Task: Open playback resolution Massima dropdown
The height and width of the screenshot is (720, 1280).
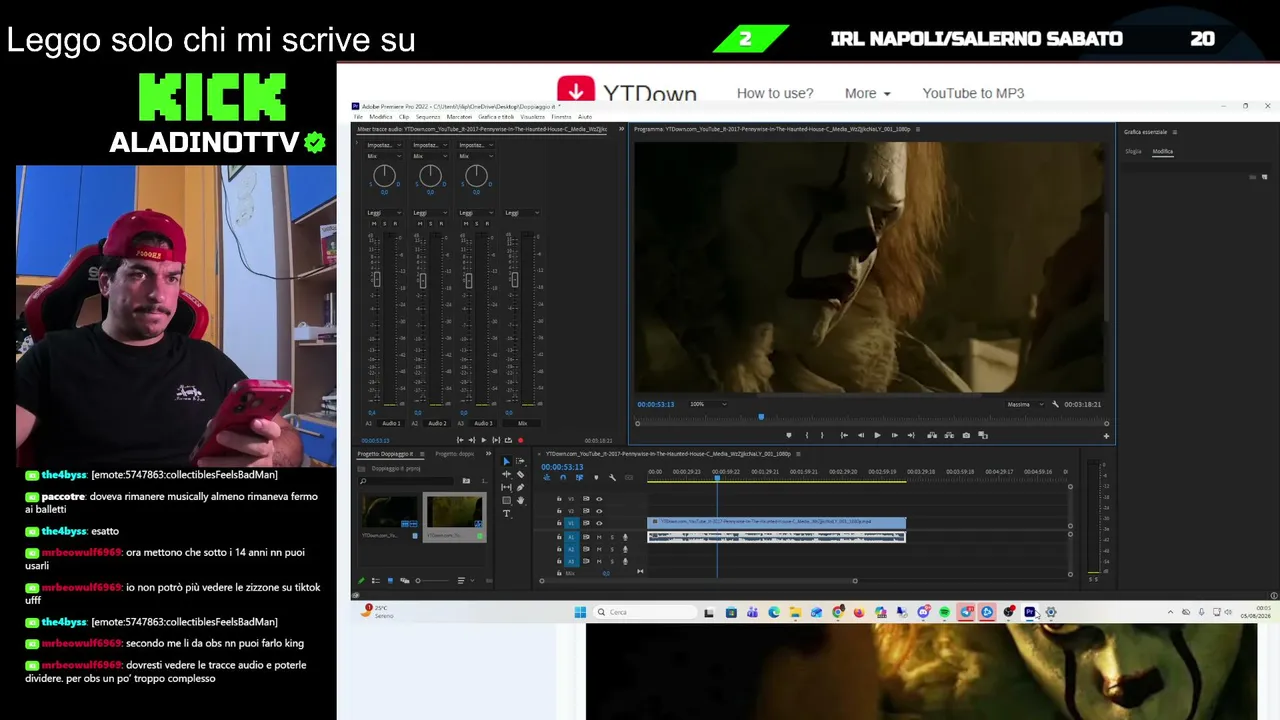Action: [1025, 404]
